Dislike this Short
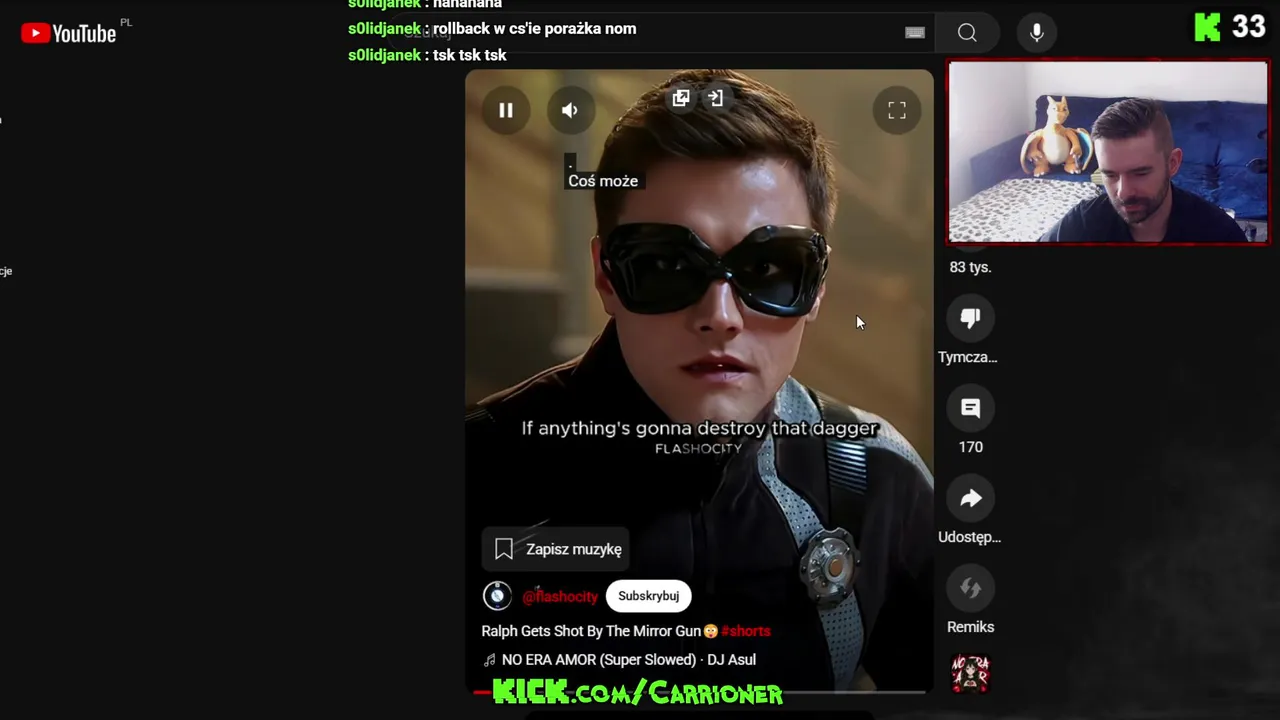Screen dimensions: 1280x720 pos(970,318)
